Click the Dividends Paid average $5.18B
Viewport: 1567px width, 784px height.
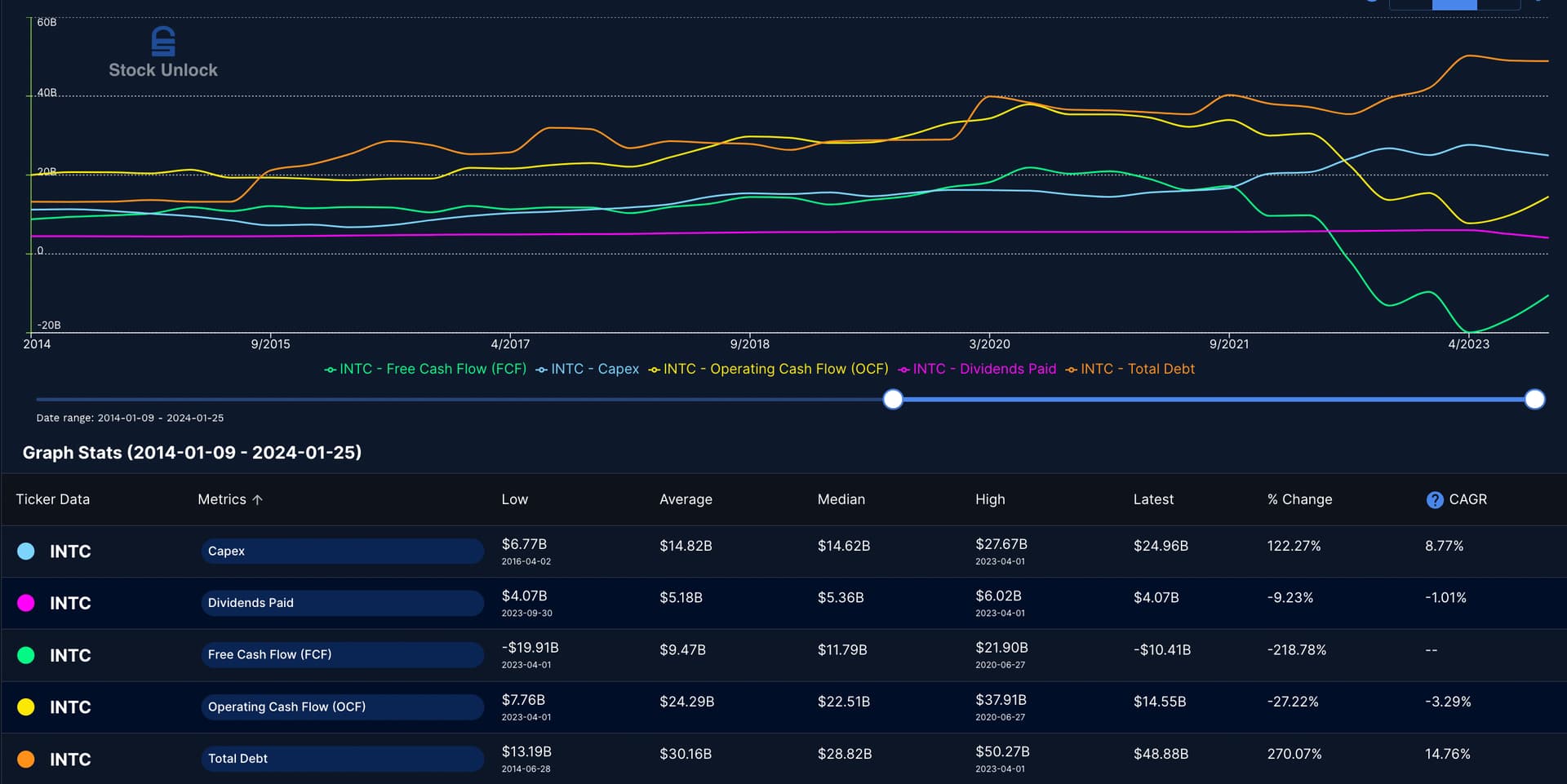681,598
